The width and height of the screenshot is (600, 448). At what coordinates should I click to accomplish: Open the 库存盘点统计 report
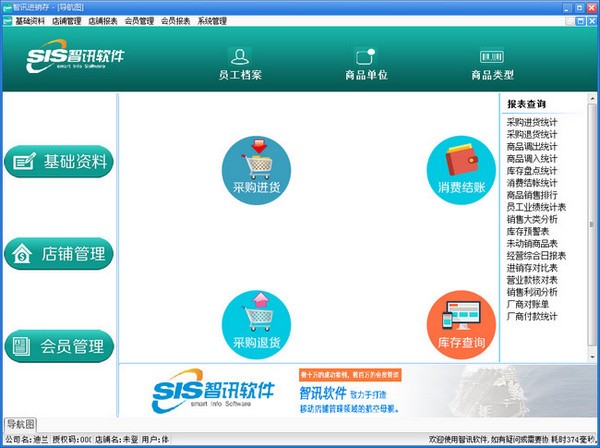pos(532,171)
